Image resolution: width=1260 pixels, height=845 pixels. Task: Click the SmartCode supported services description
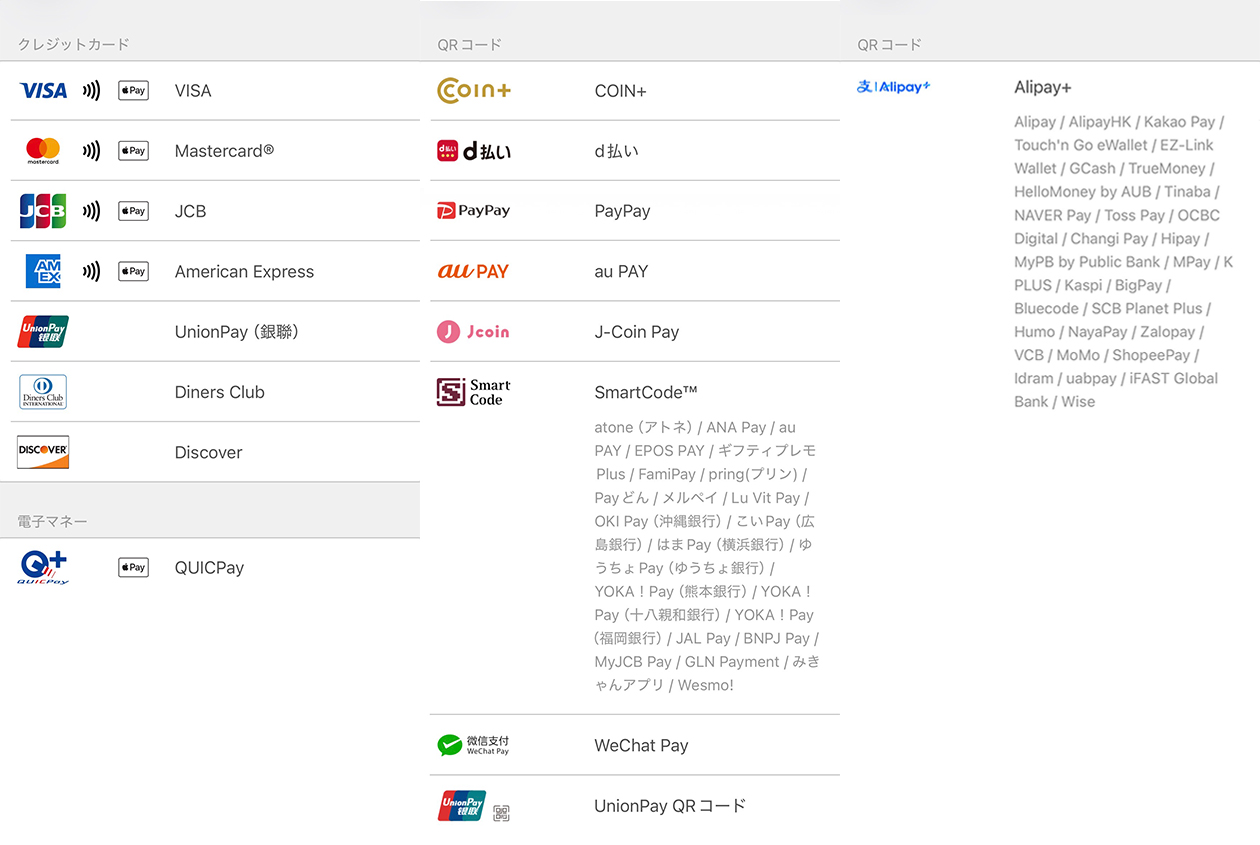click(707, 556)
